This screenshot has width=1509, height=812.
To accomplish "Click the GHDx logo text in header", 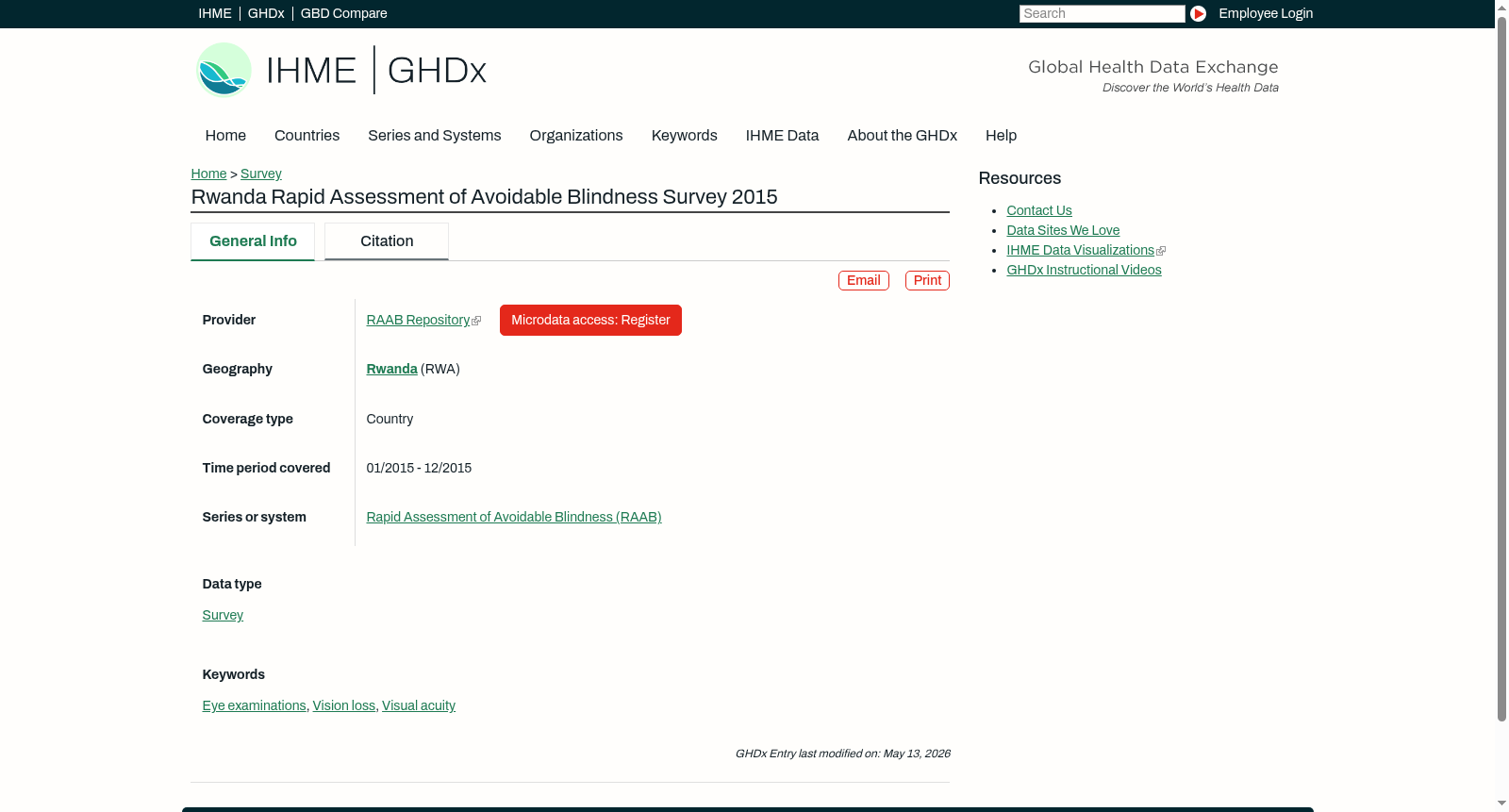I will point(437,71).
